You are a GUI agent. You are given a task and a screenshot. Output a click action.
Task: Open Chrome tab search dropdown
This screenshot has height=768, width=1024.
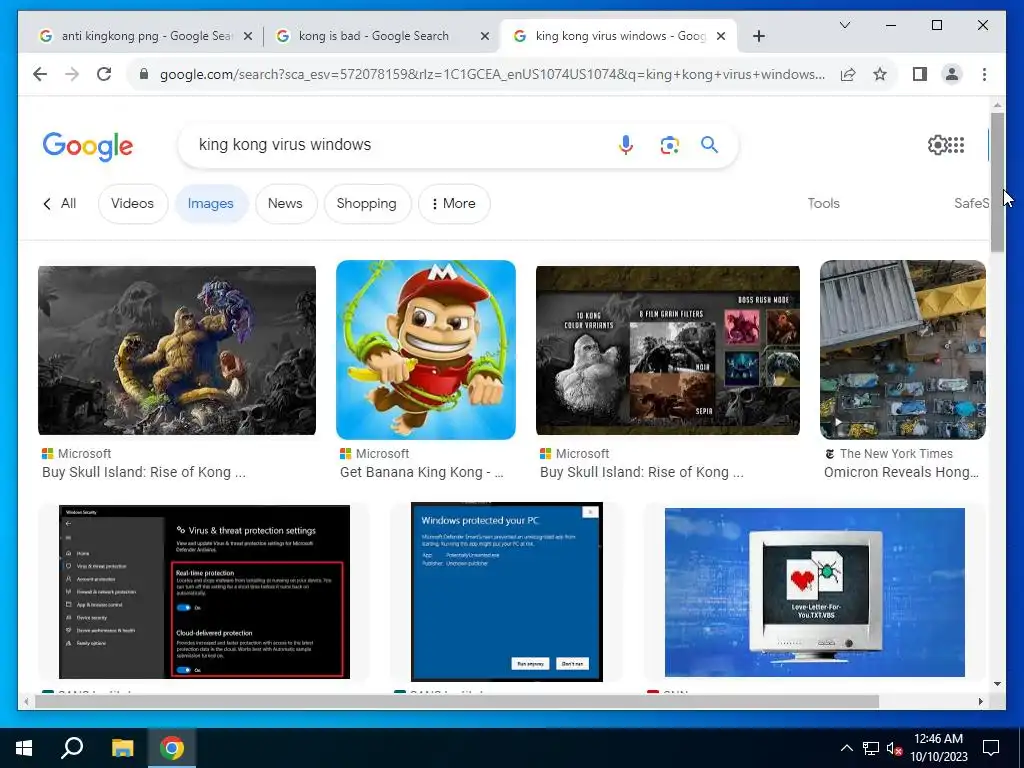[844, 25]
